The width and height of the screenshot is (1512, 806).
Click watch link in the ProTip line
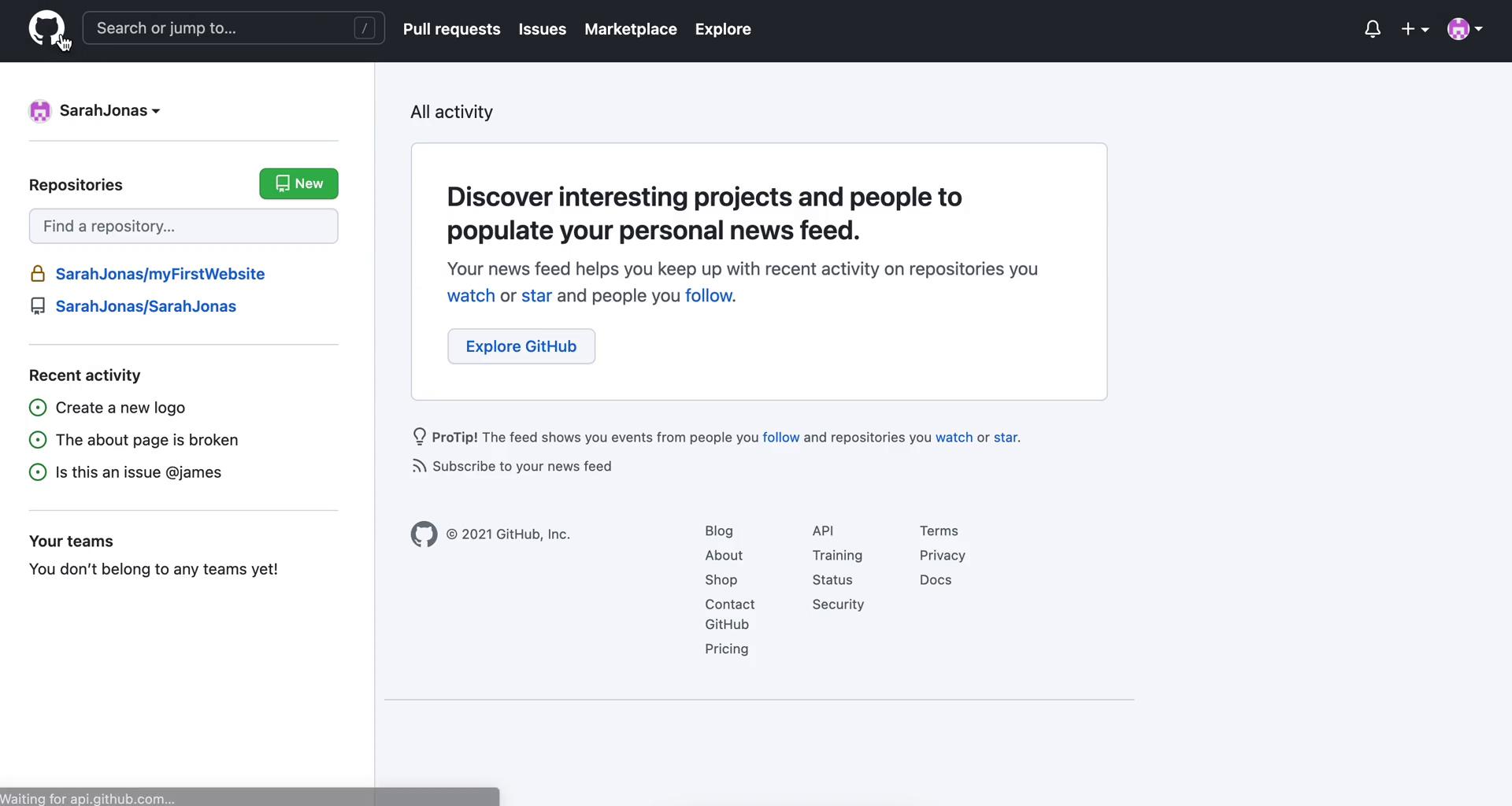pos(954,438)
